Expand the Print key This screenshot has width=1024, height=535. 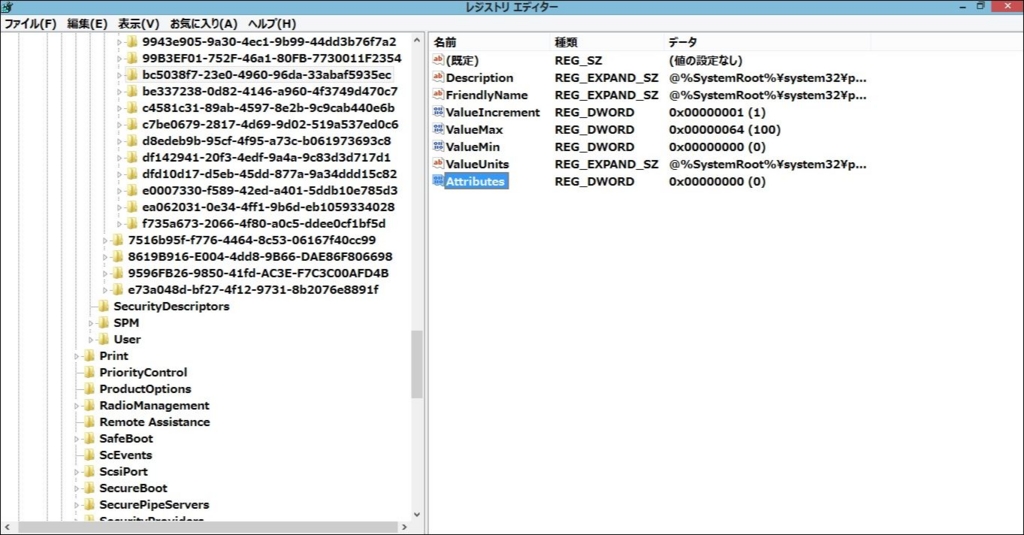(x=76, y=356)
